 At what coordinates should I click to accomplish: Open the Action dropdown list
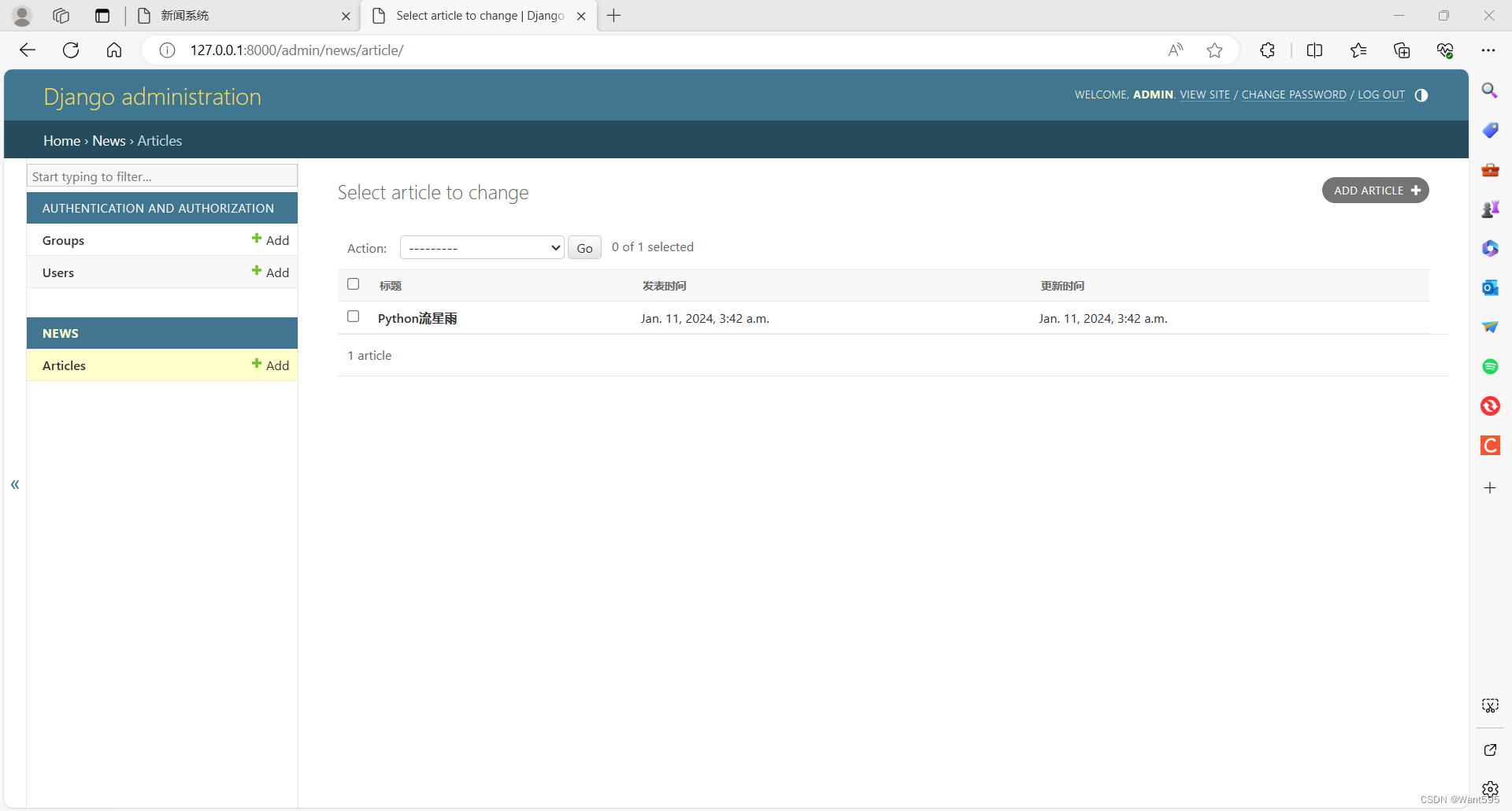[482, 247]
